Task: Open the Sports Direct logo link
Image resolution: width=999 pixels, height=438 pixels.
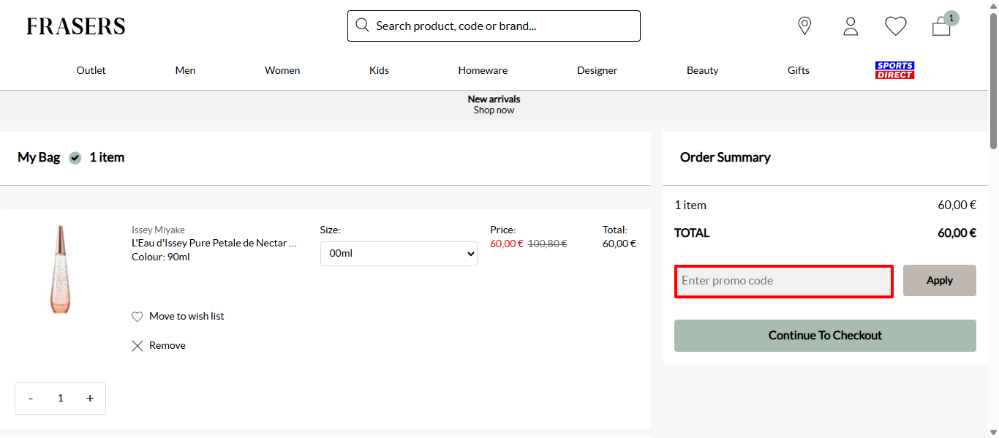Action: click(x=895, y=70)
